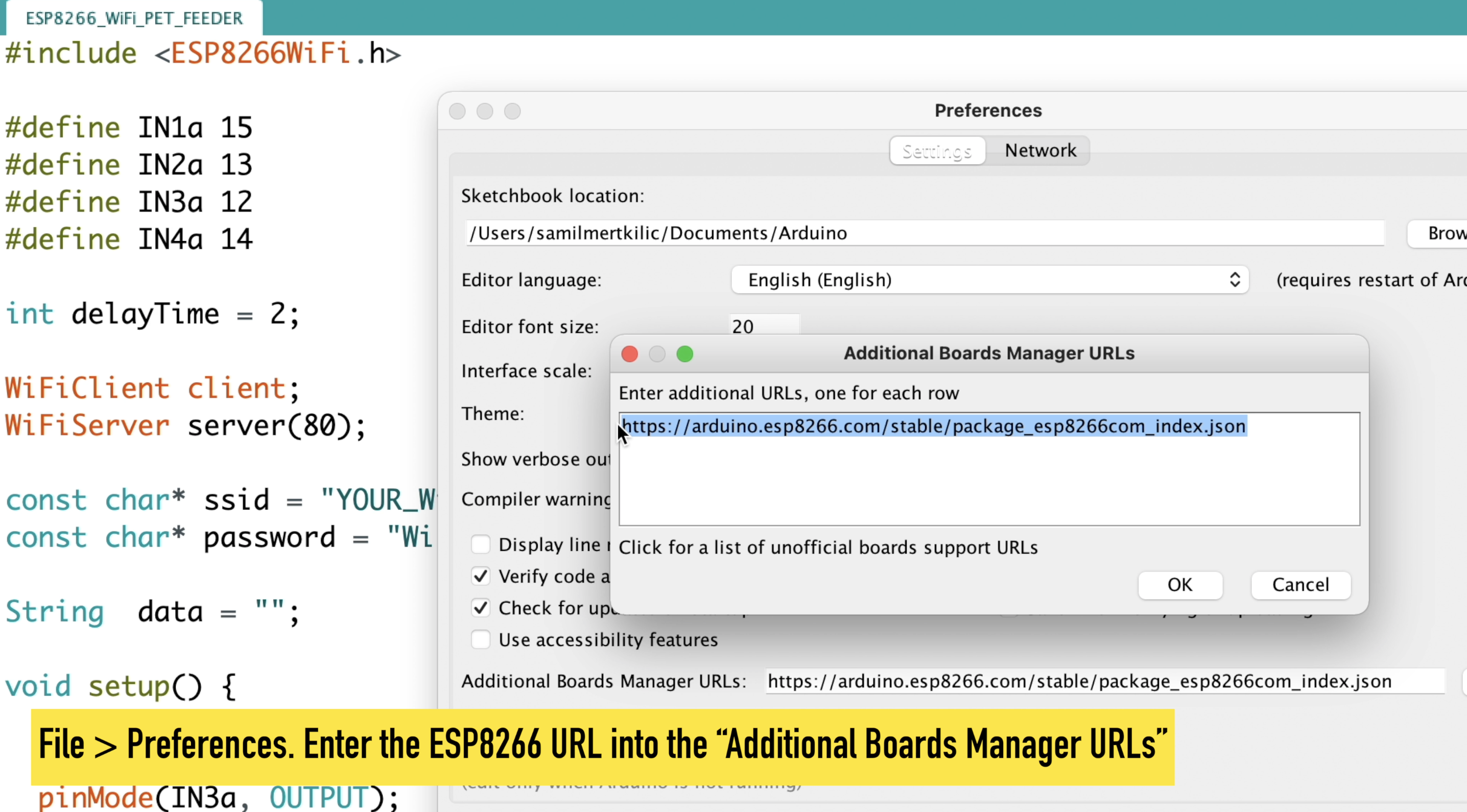Click the 'Interface scale:' label
The height and width of the screenshot is (812, 1467).
(x=526, y=371)
